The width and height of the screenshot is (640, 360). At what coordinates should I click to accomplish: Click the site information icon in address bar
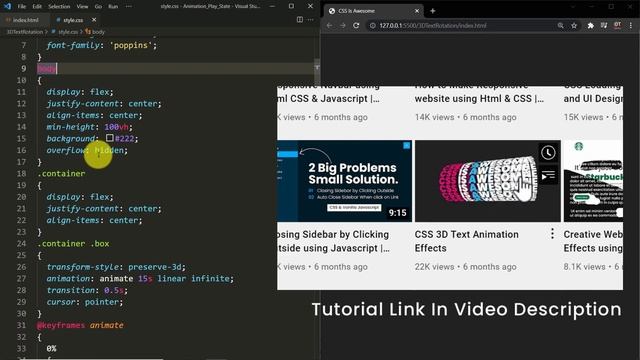pos(372,25)
